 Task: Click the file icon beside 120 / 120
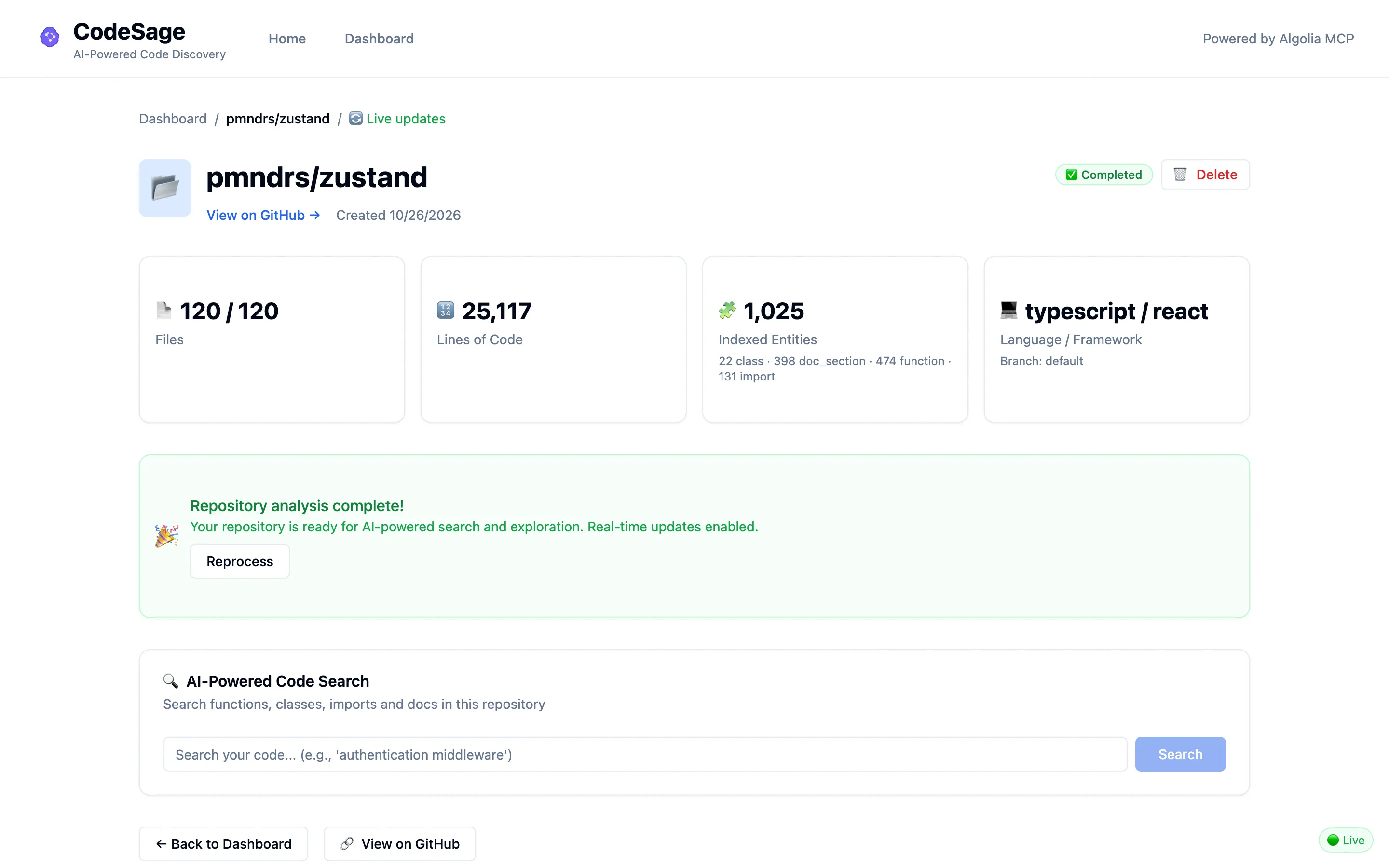163,311
